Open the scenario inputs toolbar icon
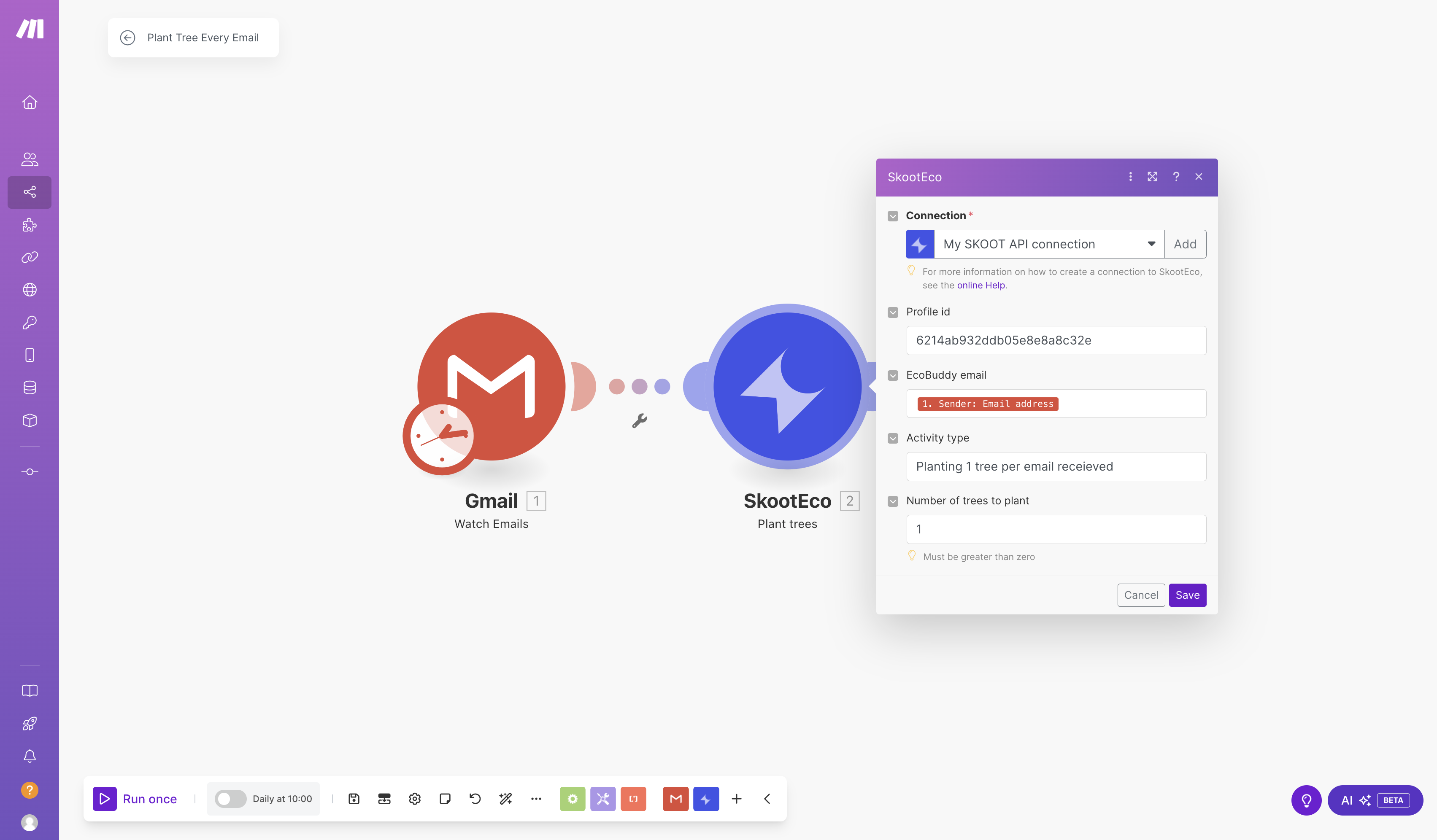This screenshot has height=840, width=1437. [x=384, y=798]
